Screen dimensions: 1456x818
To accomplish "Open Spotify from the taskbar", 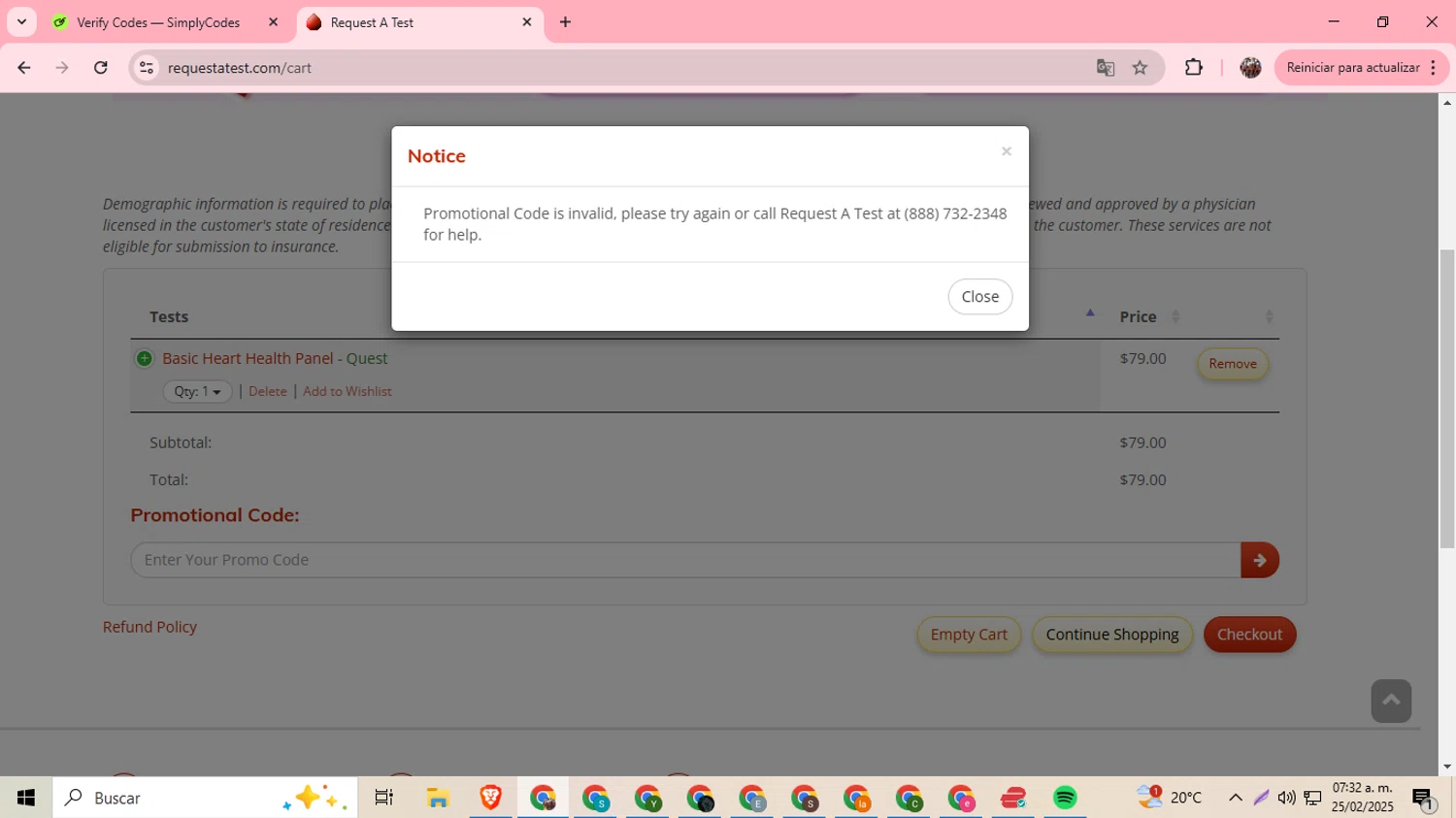I will (x=1065, y=798).
